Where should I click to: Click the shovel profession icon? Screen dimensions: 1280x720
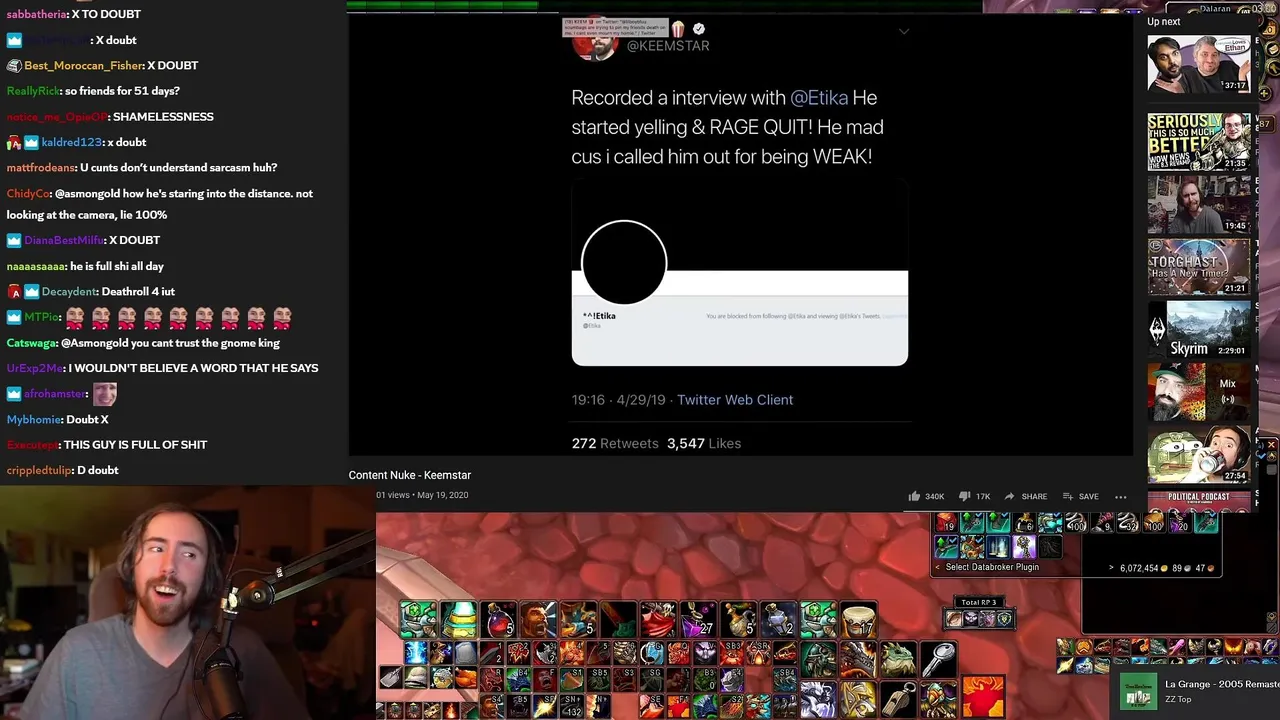[x=391, y=678]
